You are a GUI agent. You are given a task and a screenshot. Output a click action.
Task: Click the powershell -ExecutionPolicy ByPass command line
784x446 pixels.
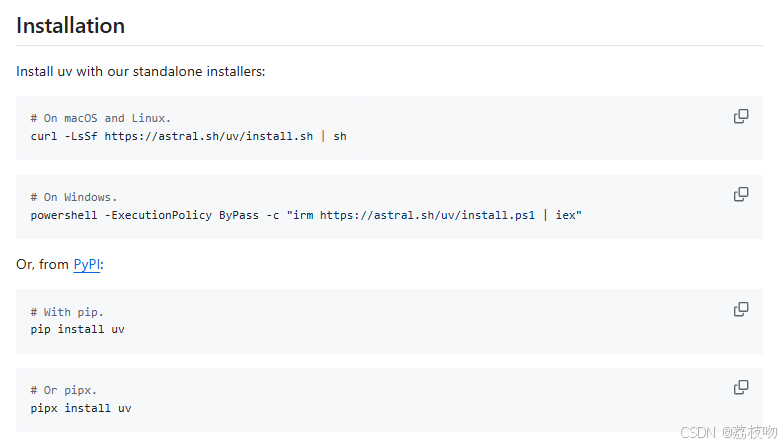pos(306,216)
